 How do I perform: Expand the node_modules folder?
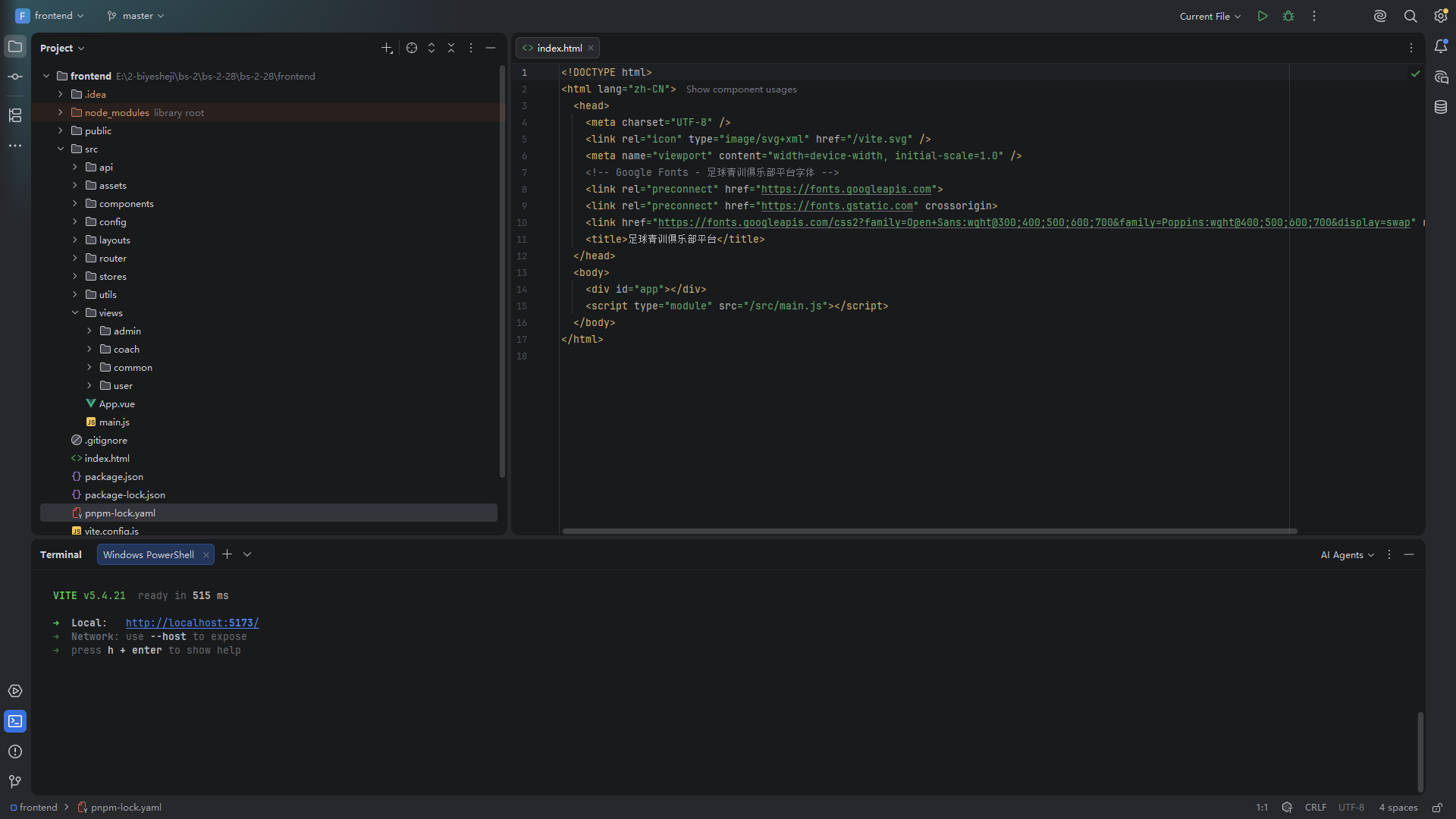[x=61, y=112]
